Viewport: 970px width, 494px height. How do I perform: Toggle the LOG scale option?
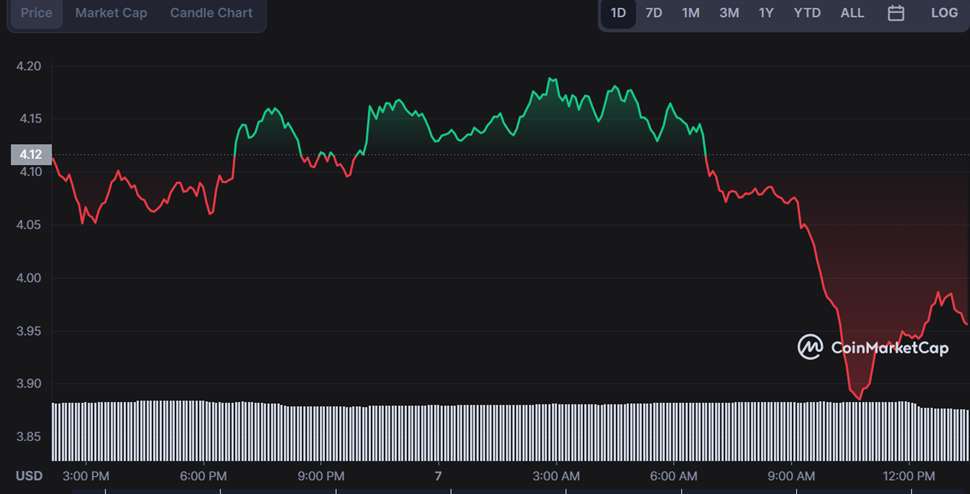pyautogui.click(x=944, y=13)
